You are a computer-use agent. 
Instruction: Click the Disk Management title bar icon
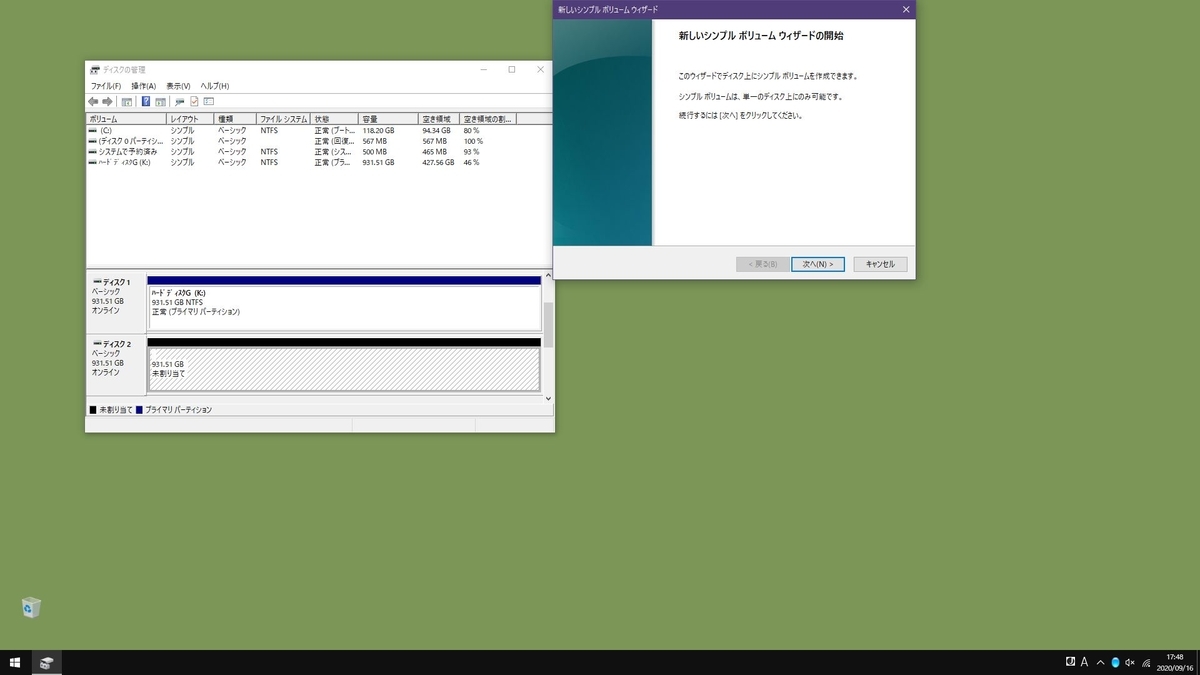click(x=95, y=70)
